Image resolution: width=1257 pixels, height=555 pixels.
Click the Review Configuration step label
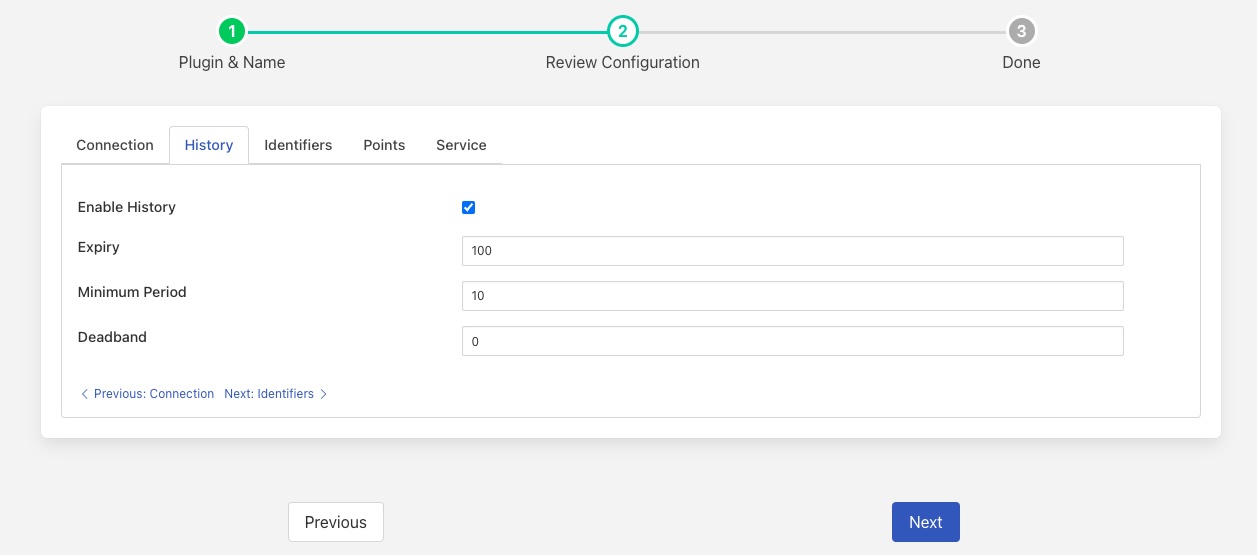pos(622,62)
